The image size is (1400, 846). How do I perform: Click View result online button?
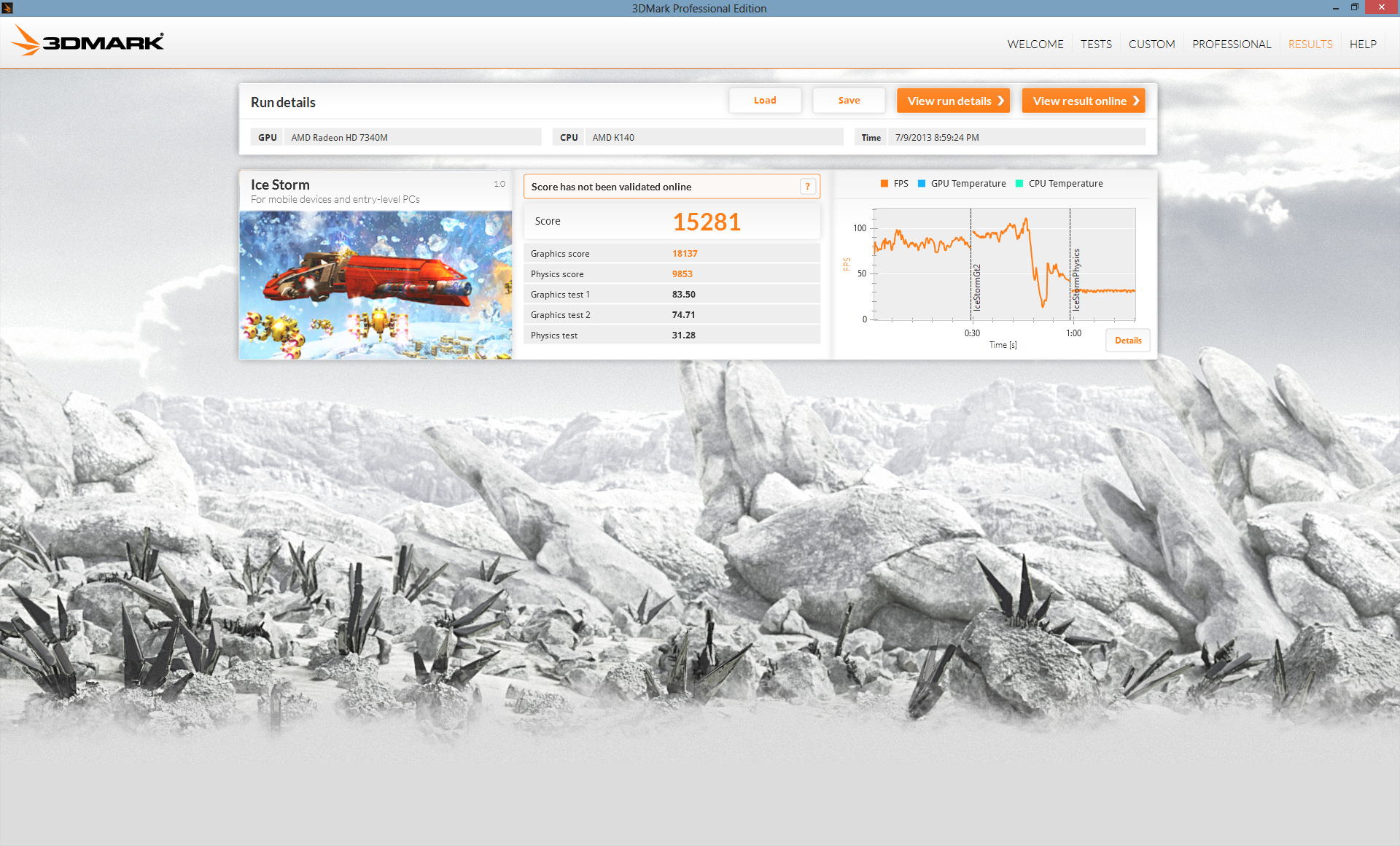pos(1084,101)
